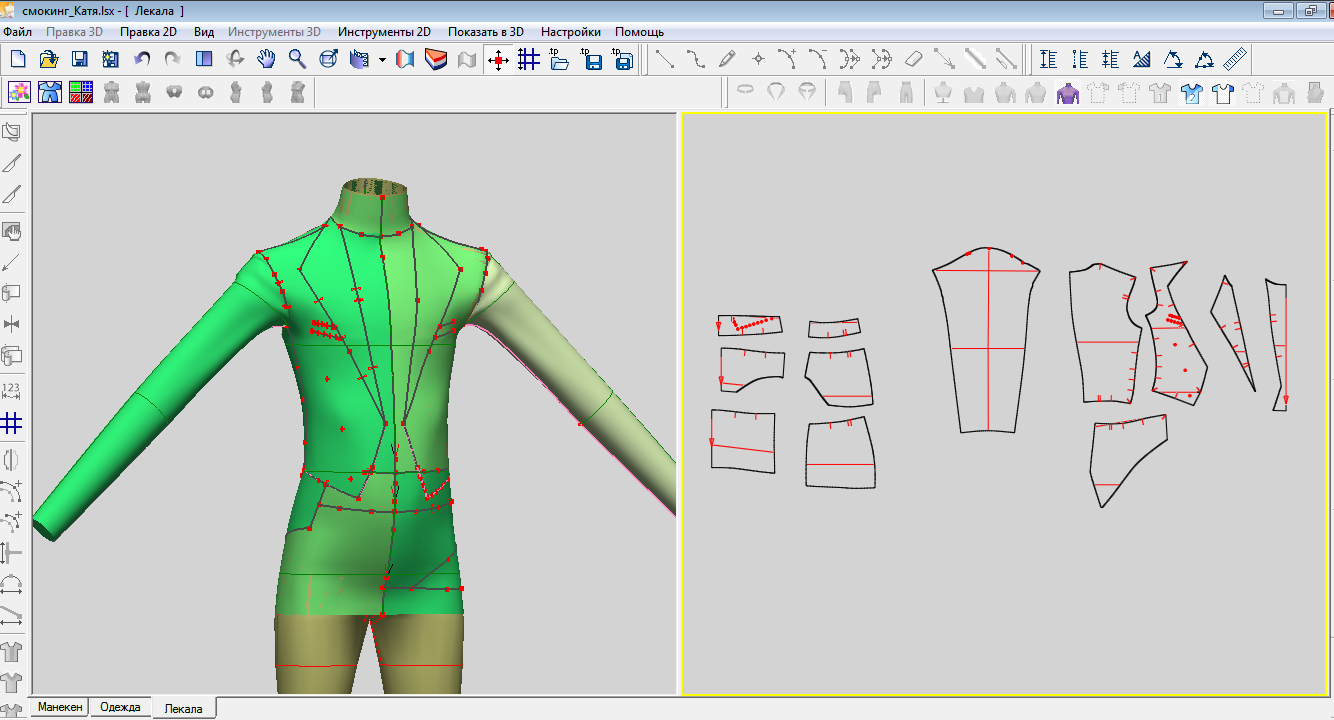Open the dropdown arrow beside the view cube
The height and width of the screenshot is (720, 1334).
382,61
